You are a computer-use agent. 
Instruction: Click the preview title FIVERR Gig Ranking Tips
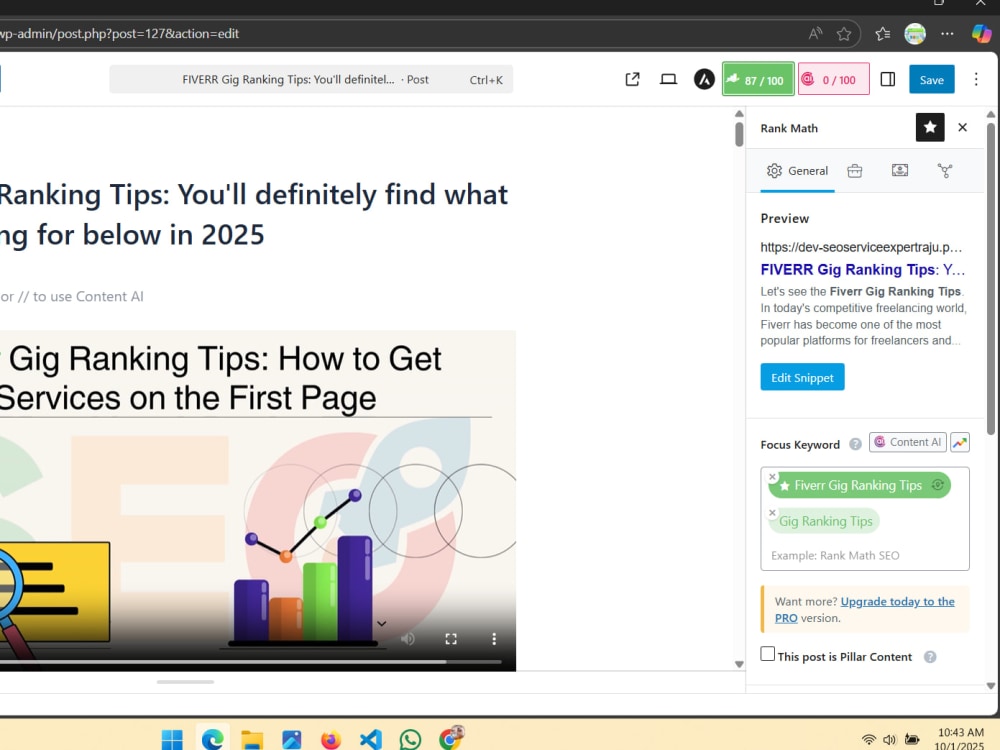[x=862, y=270]
